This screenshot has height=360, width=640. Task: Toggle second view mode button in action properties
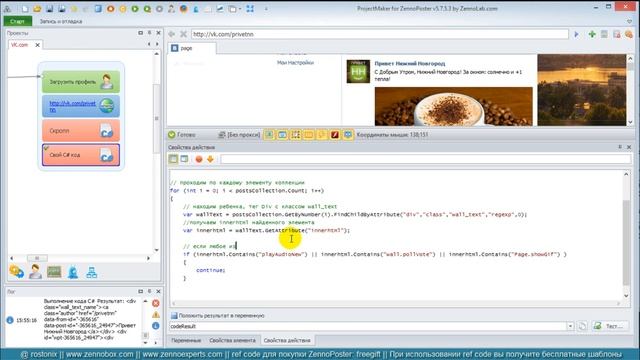pos(184,159)
